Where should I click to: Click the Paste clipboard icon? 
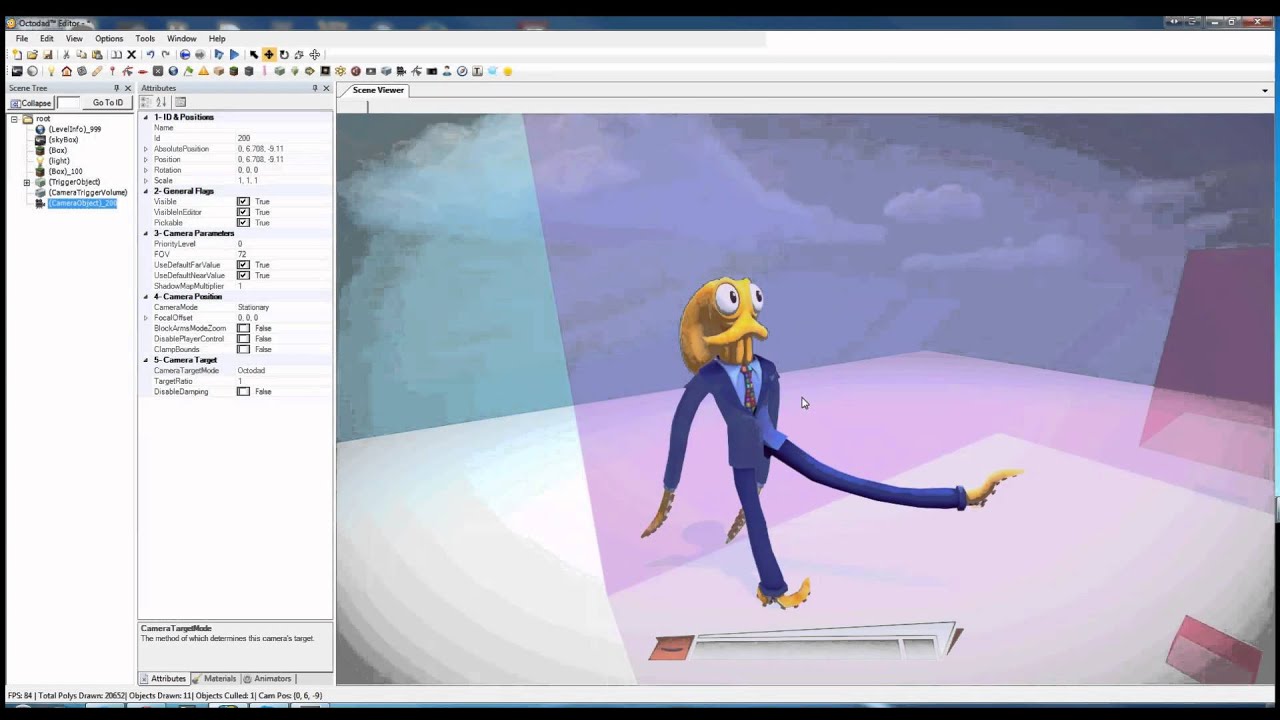tap(97, 54)
